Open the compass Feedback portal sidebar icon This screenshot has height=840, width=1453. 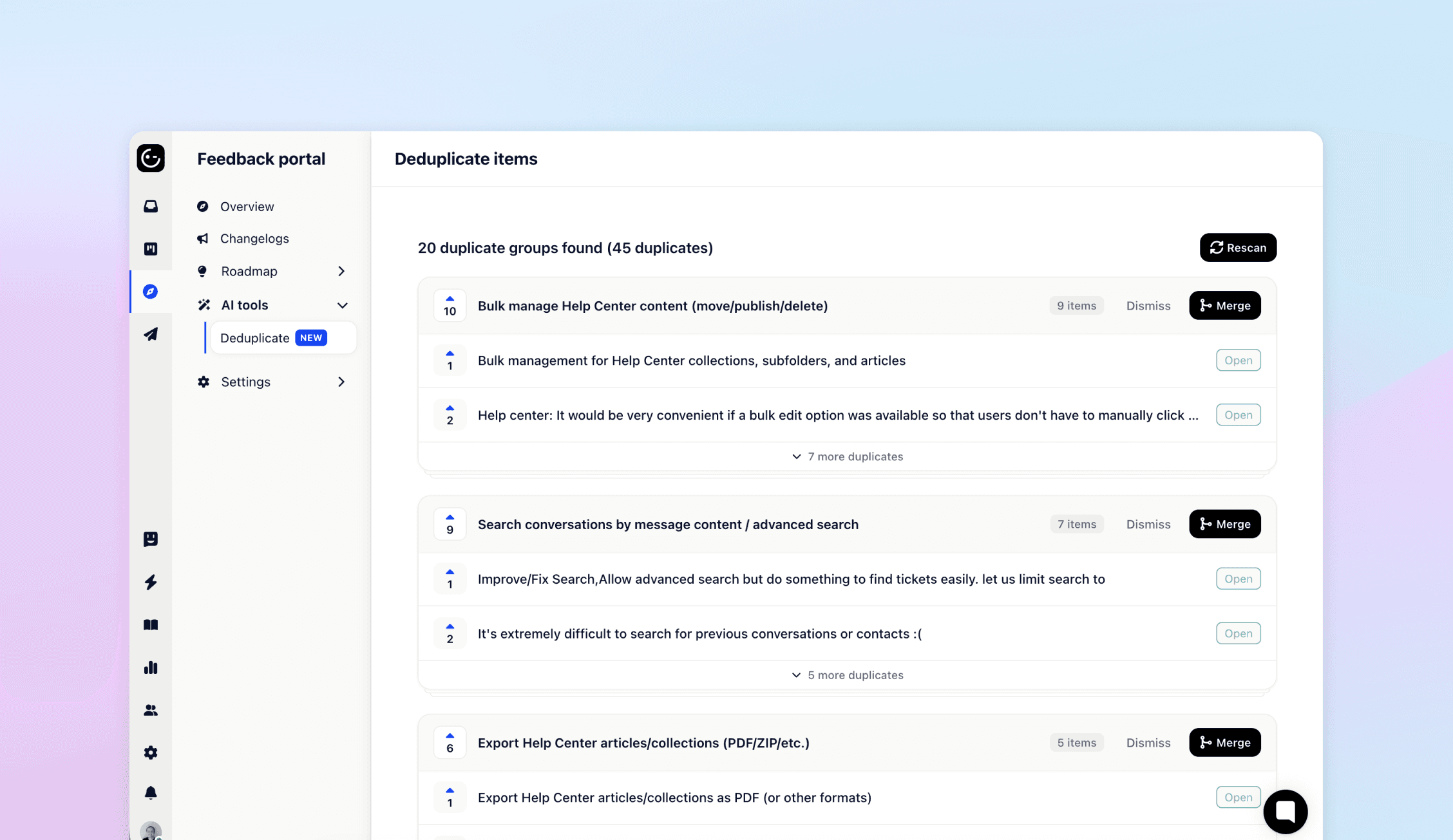[x=150, y=292]
